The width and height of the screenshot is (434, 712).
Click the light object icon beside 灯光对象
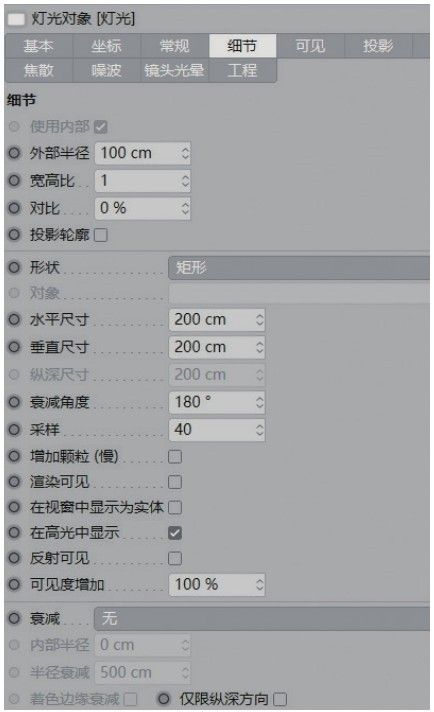coord(16,19)
